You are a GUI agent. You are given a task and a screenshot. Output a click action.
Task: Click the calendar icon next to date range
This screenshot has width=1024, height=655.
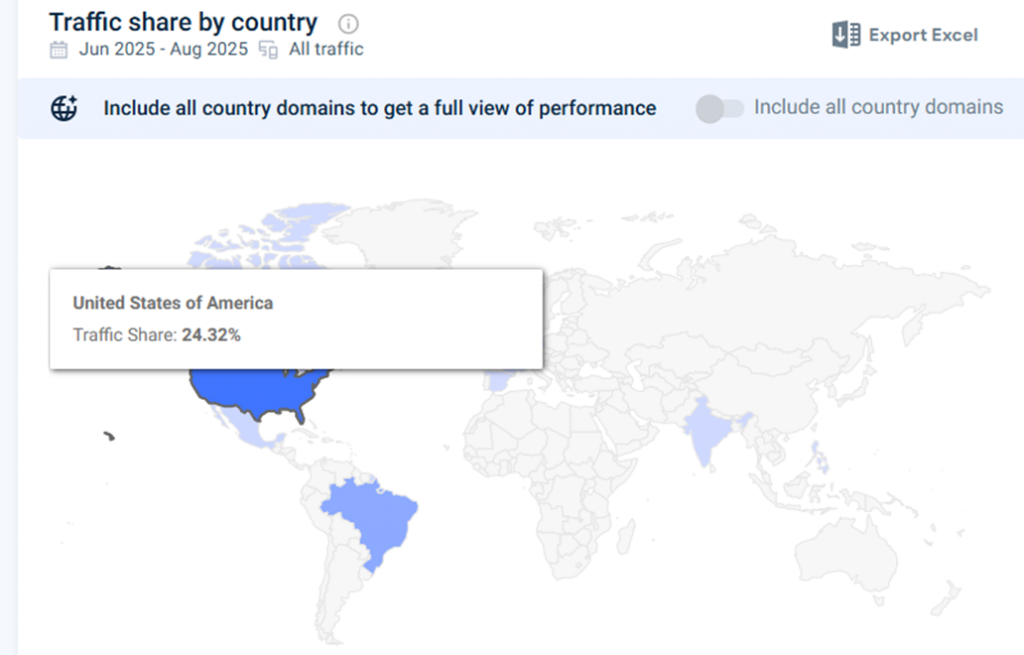coord(59,49)
